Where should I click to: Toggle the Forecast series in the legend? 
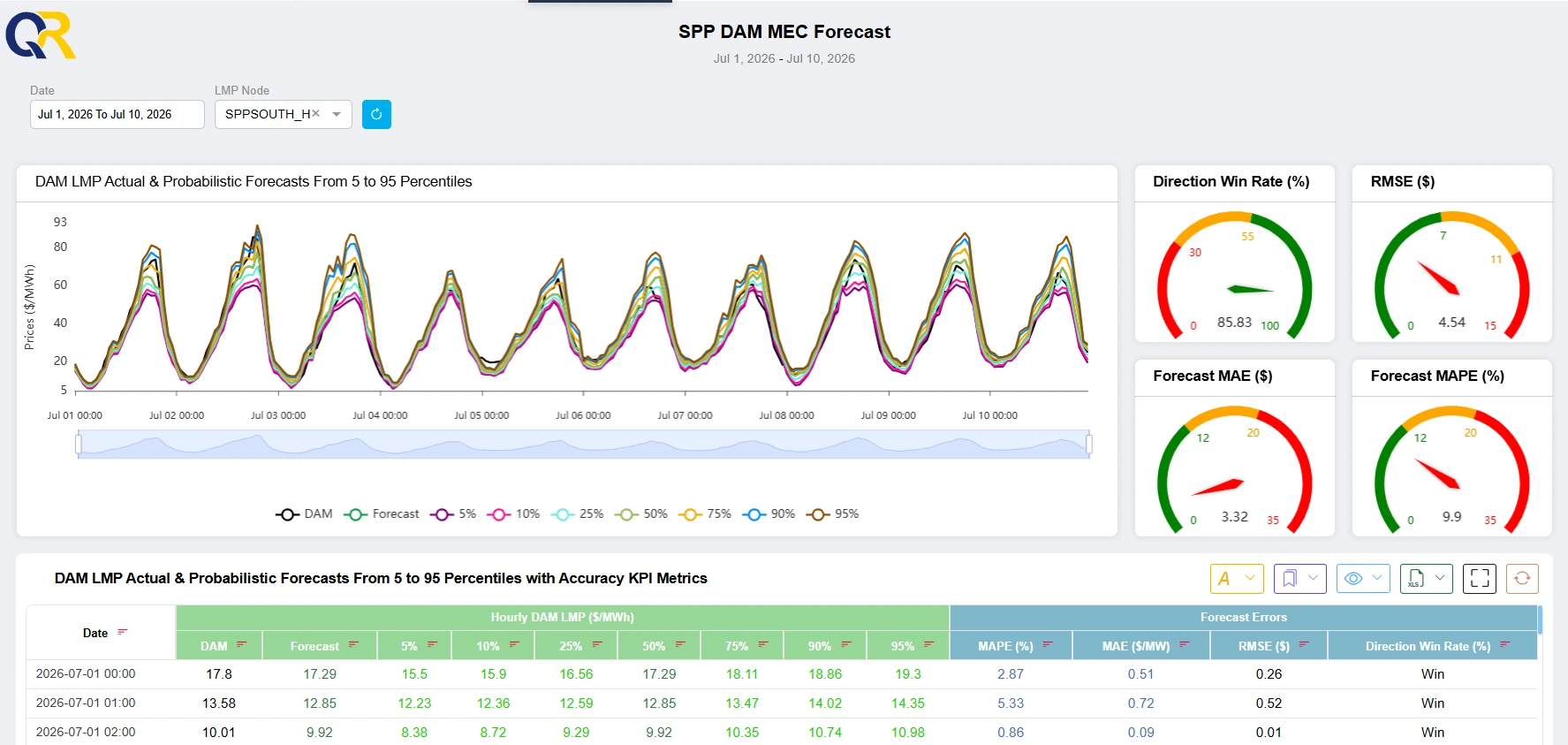point(382,513)
